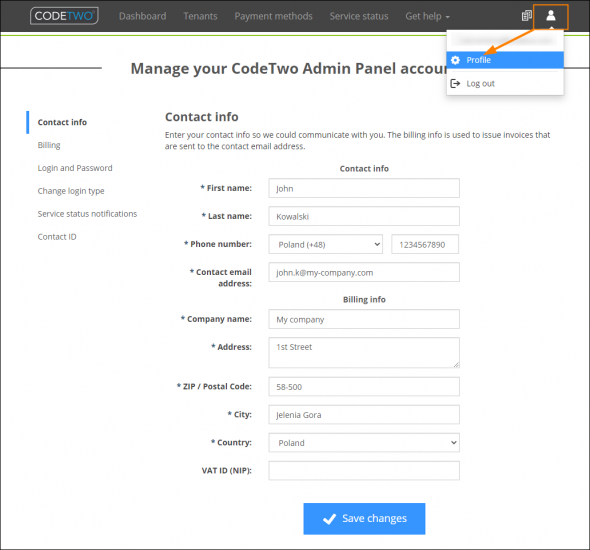This screenshot has height=550, width=590.
Task: Choose Log out from account menu
Action: tap(505, 84)
